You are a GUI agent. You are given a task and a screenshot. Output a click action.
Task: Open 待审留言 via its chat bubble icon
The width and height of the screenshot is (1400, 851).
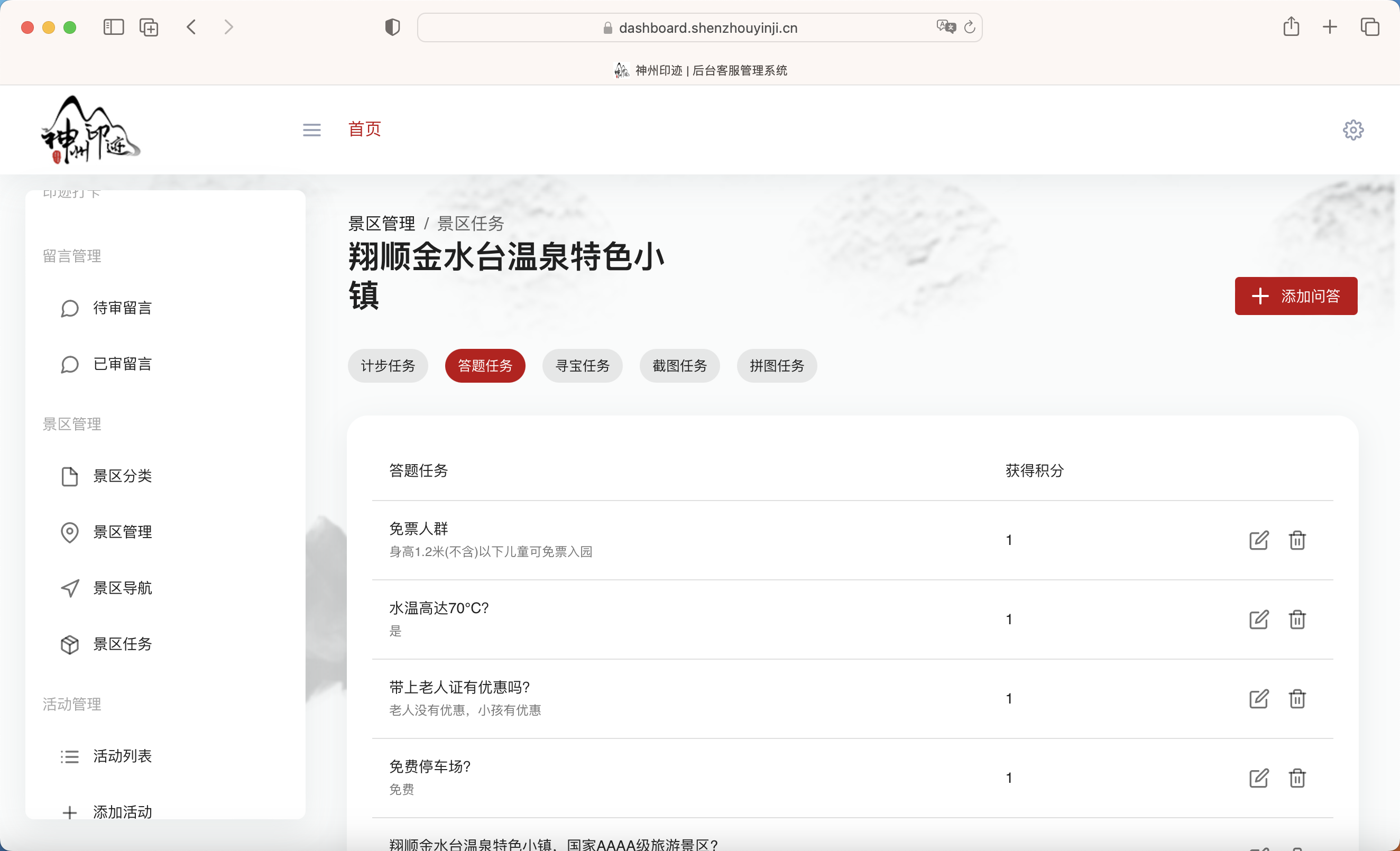(69, 308)
